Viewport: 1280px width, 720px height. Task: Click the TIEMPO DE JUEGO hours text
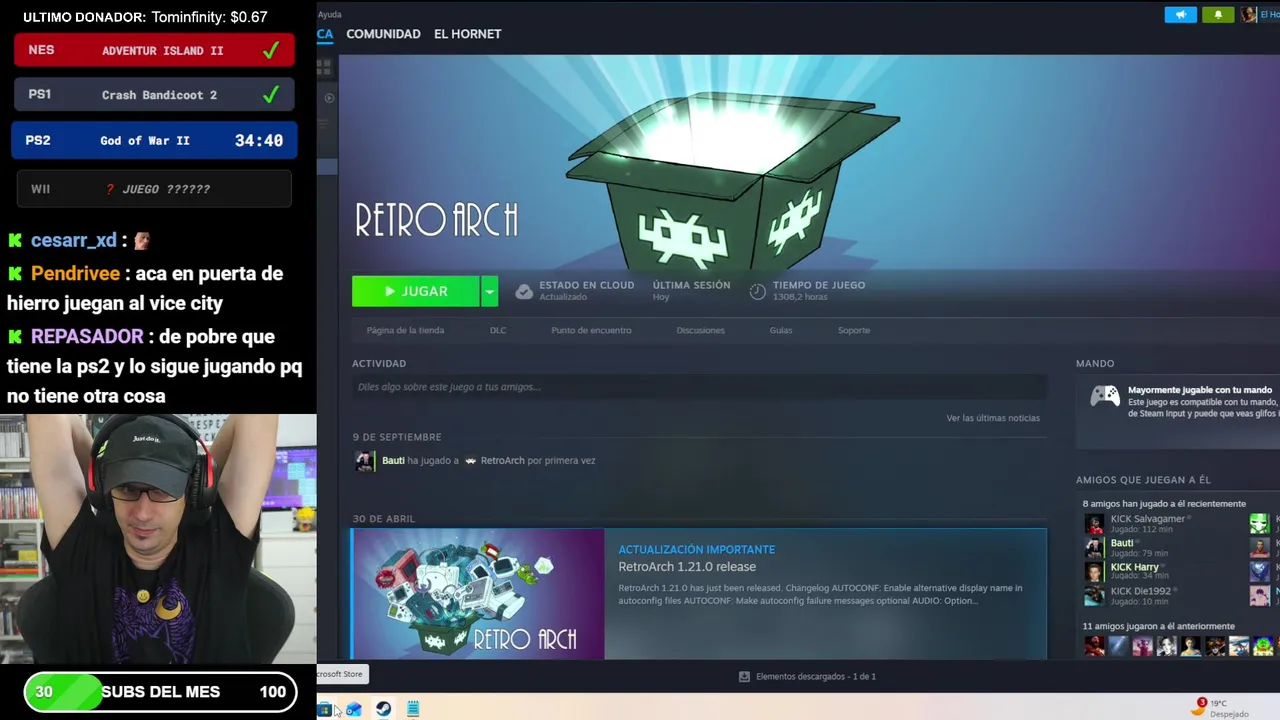[x=800, y=297]
